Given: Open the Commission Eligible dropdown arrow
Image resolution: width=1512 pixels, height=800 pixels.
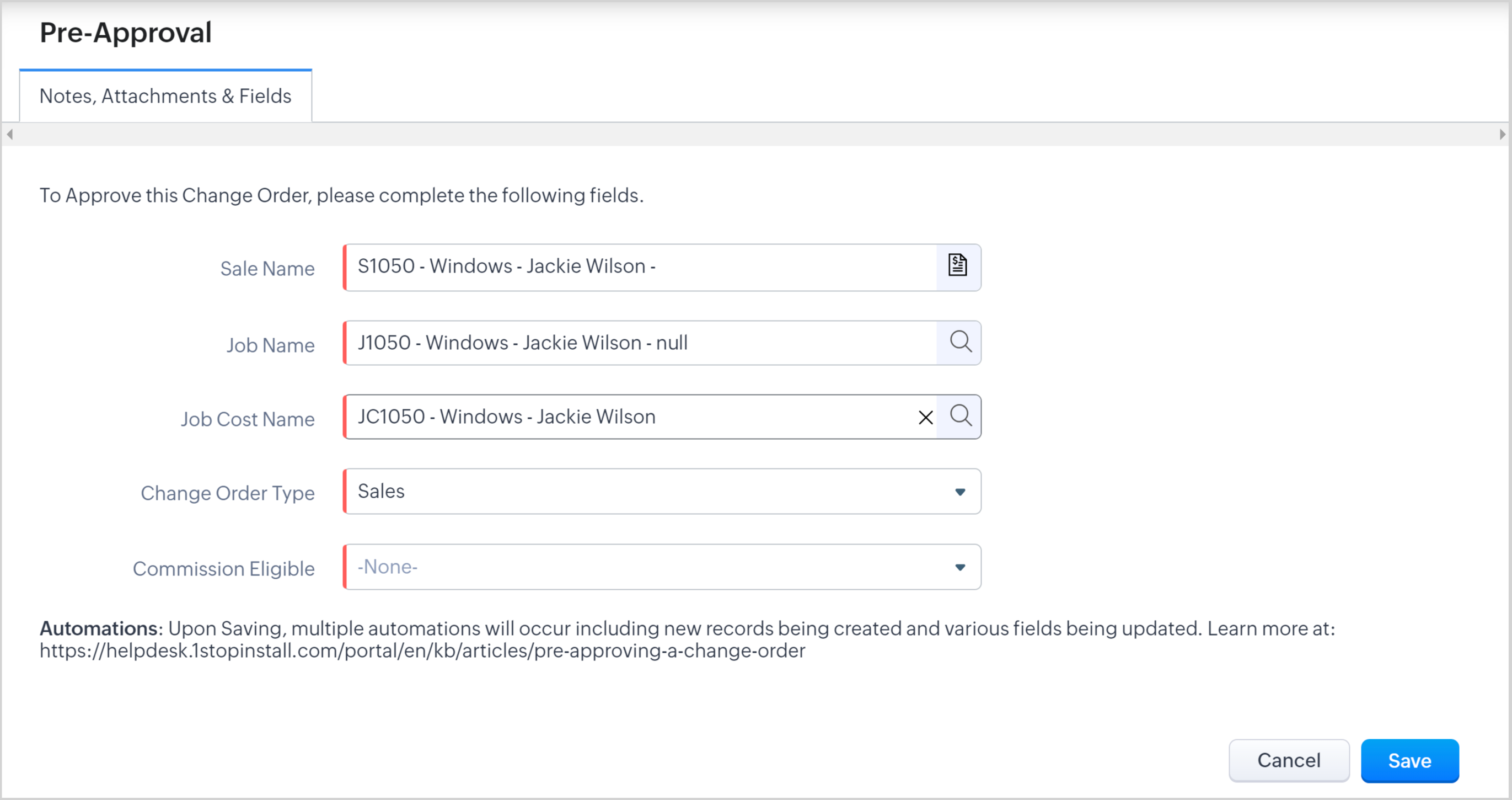Looking at the screenshot, I should pos(959,567).
